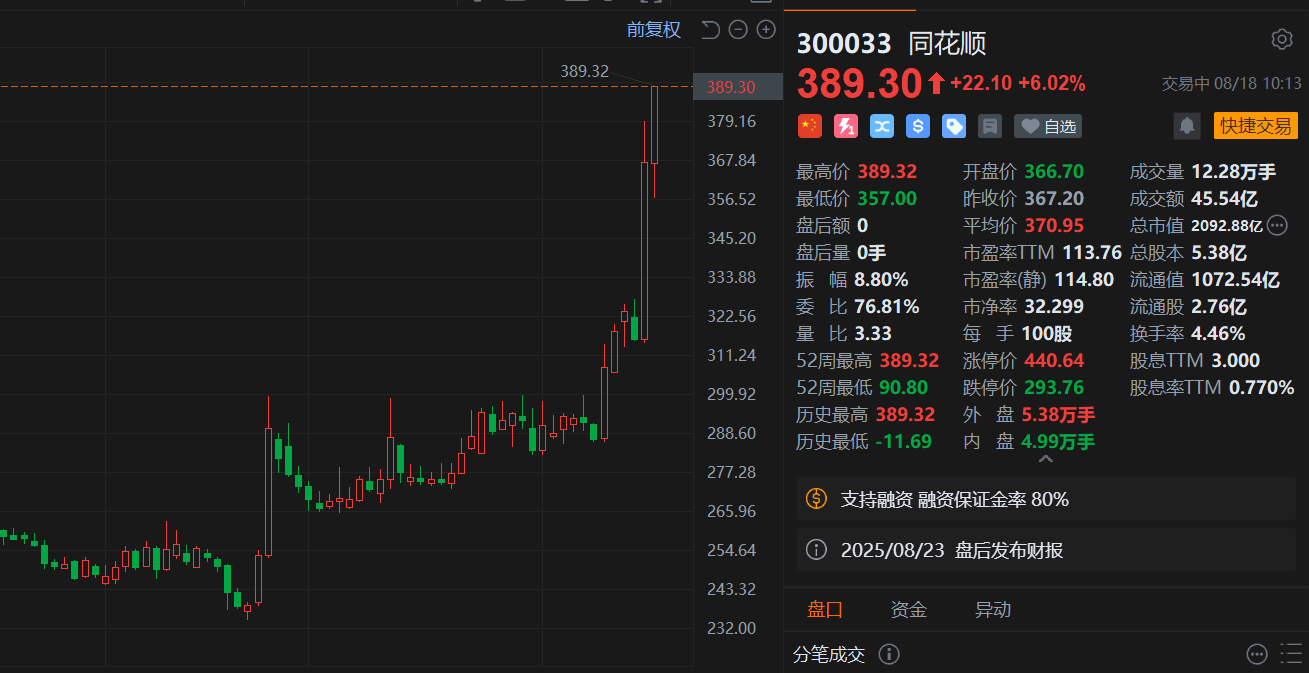Click the bell alert icon
Viewport: 1309px width, 673px height.
1187,126
